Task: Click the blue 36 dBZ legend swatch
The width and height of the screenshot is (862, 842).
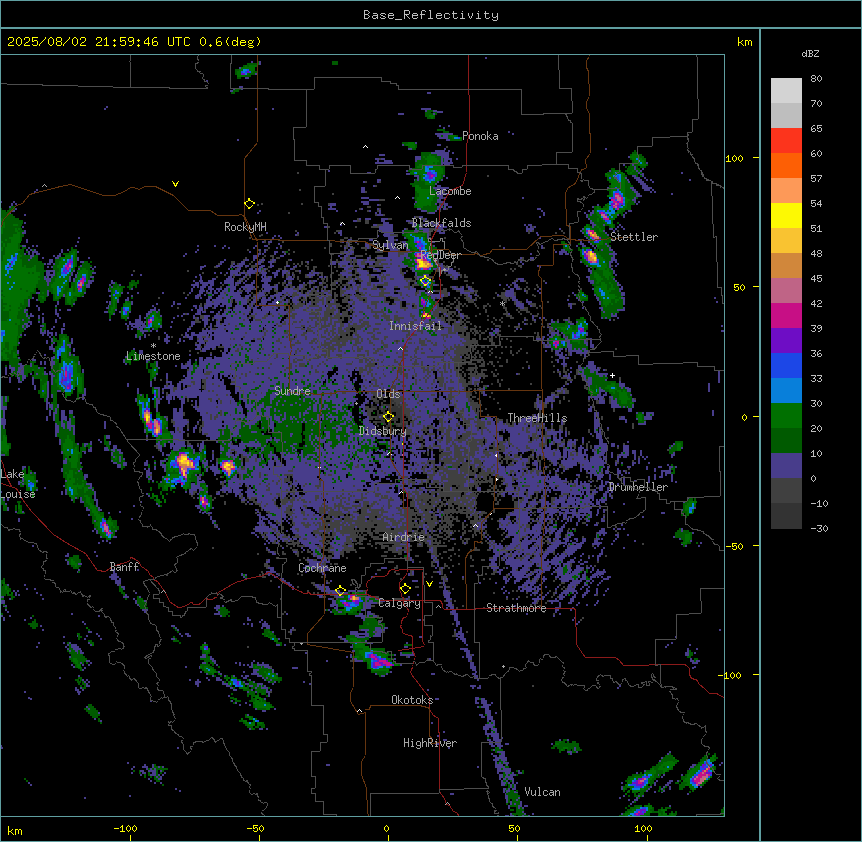Action: pyautogui.click(x=786, y=365)
